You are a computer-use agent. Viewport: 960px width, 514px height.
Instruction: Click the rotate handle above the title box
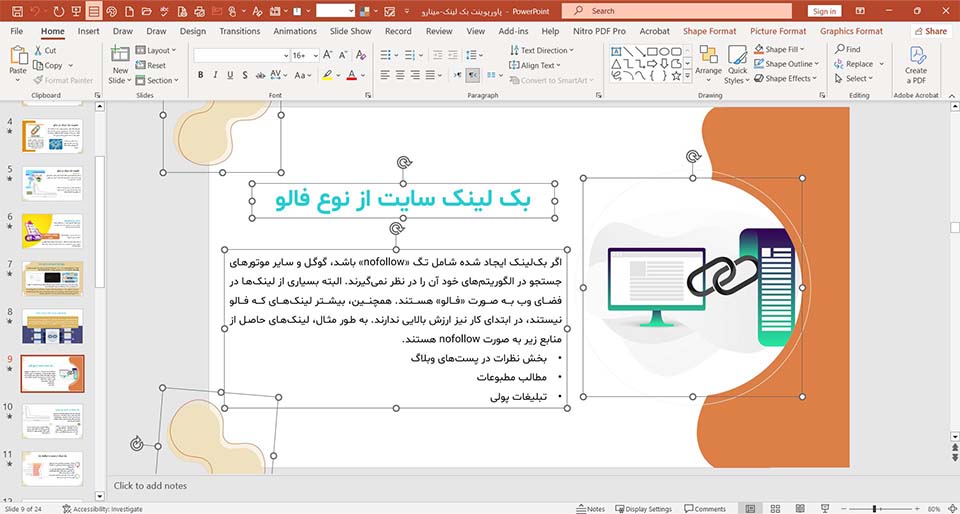coord(404,163)
